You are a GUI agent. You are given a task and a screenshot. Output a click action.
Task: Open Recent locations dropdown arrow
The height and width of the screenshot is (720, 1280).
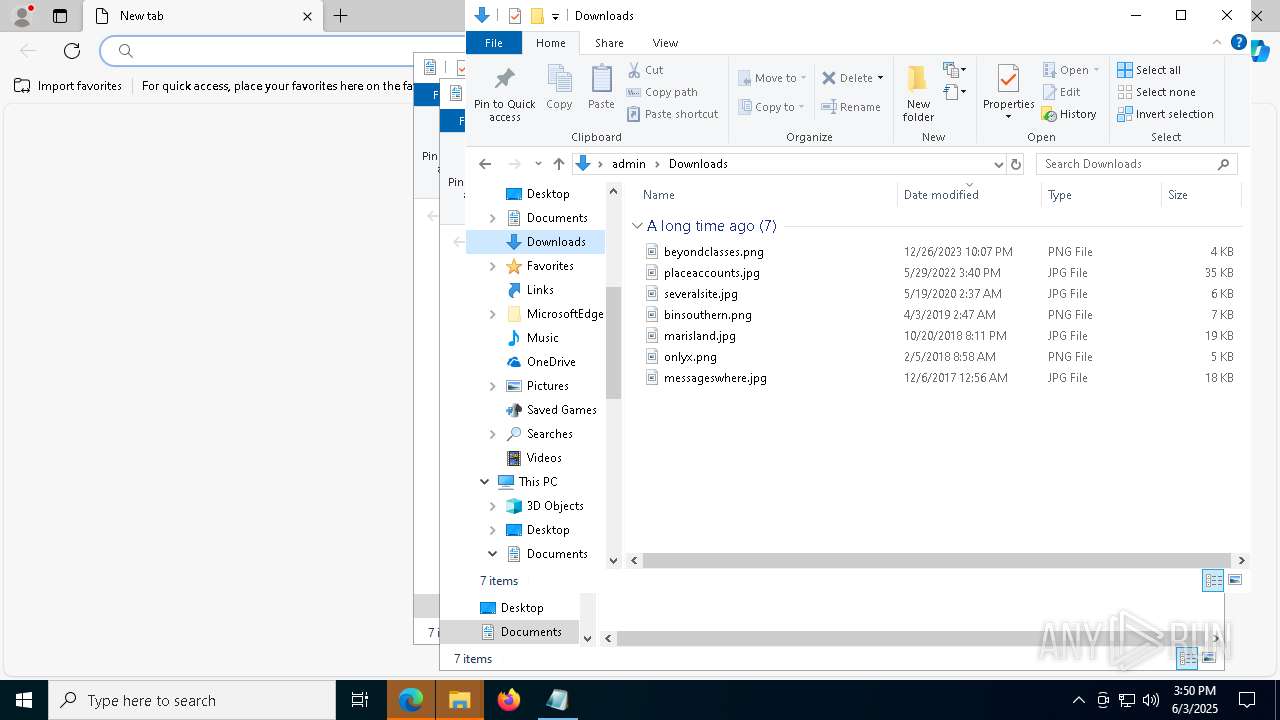click(x=538, y=164)
